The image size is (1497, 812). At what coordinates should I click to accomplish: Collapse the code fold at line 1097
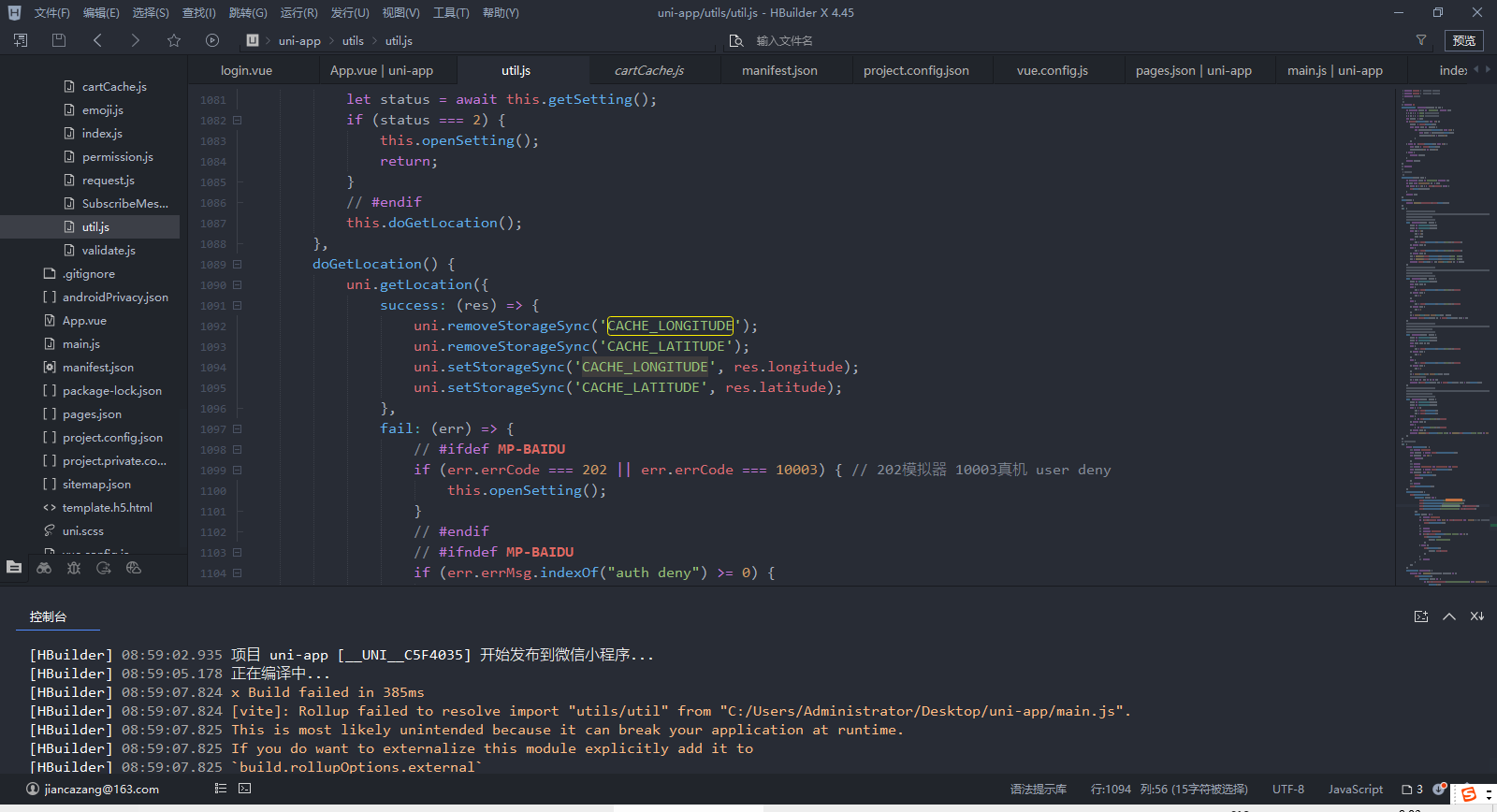(x=238, y=429)
